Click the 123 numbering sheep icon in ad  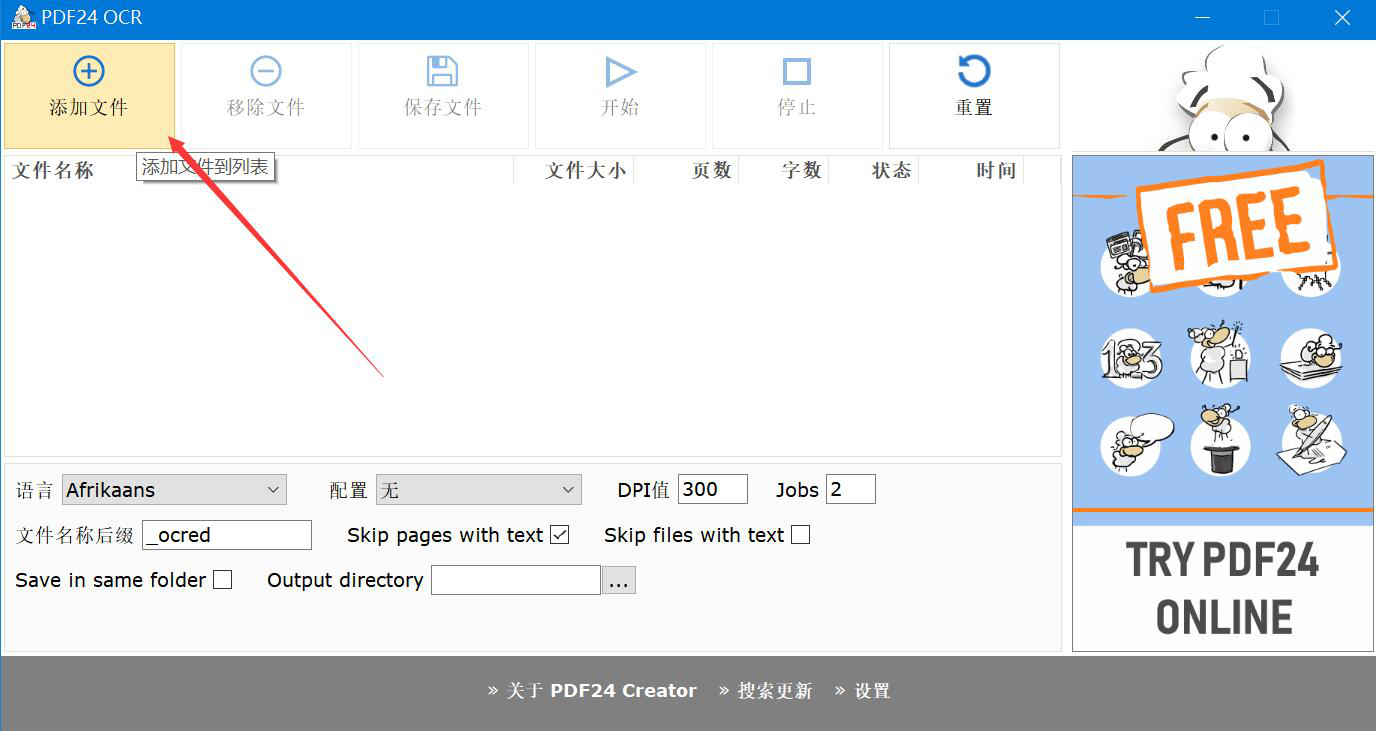(x=1131, y=358)
